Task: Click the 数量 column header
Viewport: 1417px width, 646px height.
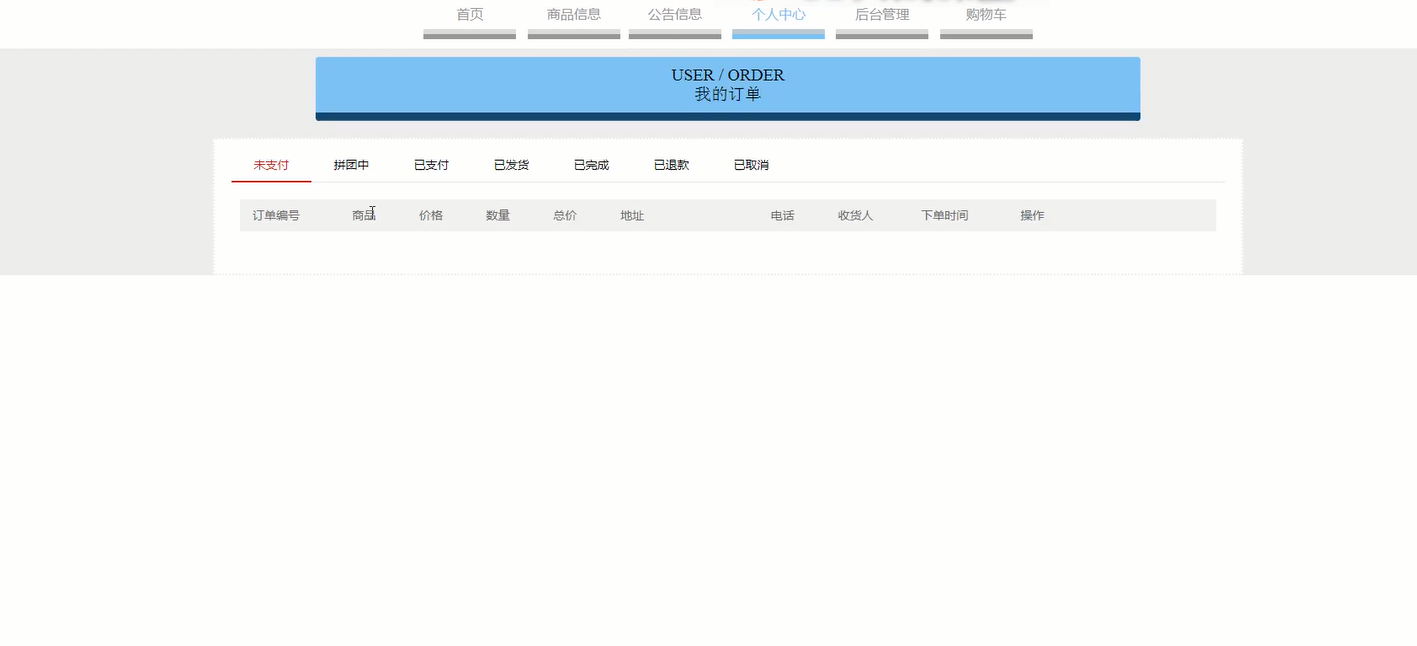Action: (498, 215)
